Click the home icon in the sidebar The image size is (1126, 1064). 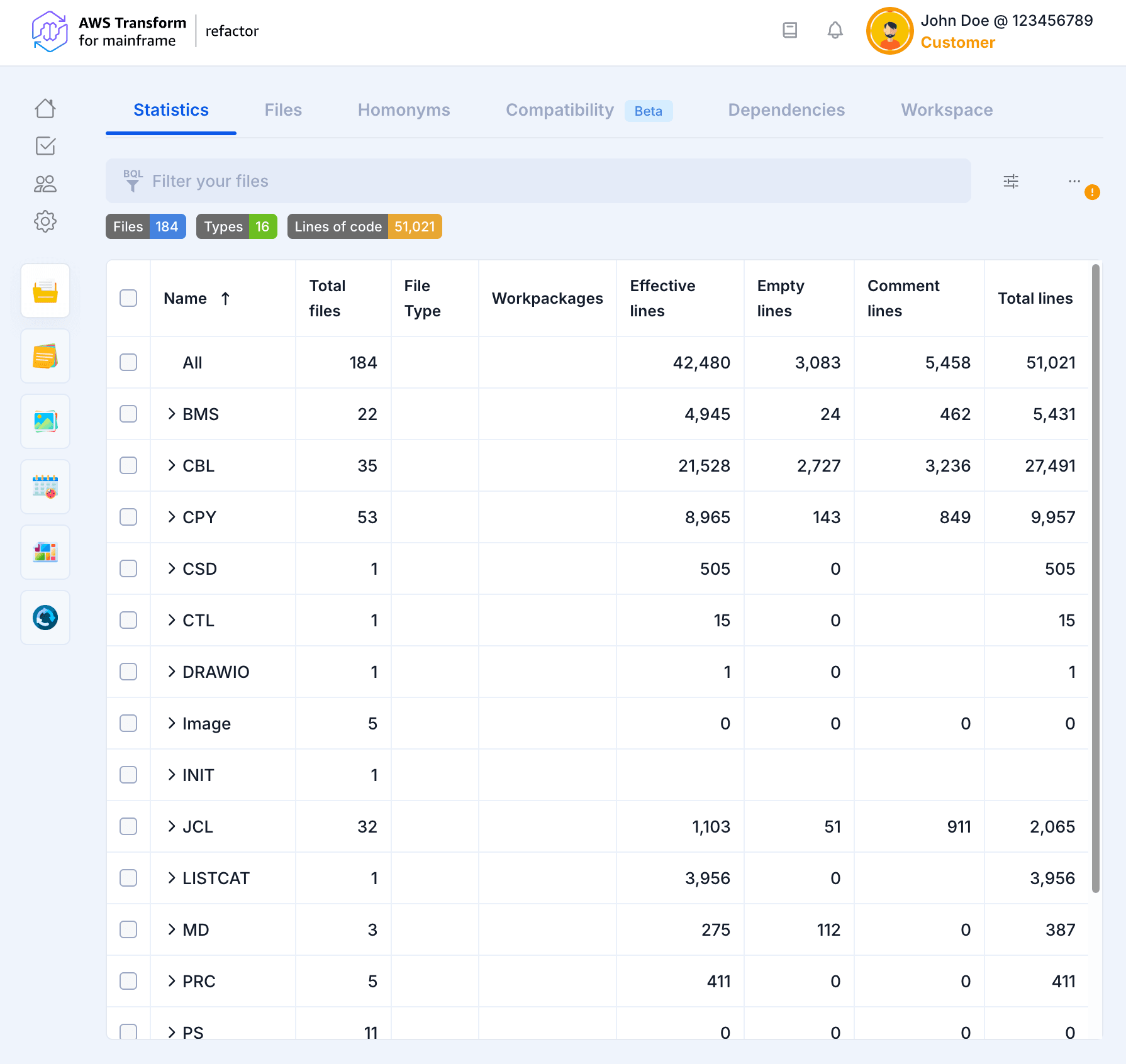(45, 109)
